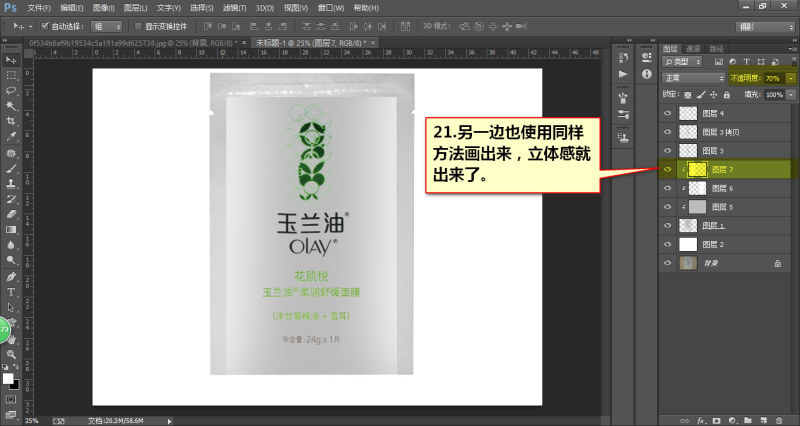Select the Crop tool
Screen dimensions: 800x426
click(x=11, y=121)
